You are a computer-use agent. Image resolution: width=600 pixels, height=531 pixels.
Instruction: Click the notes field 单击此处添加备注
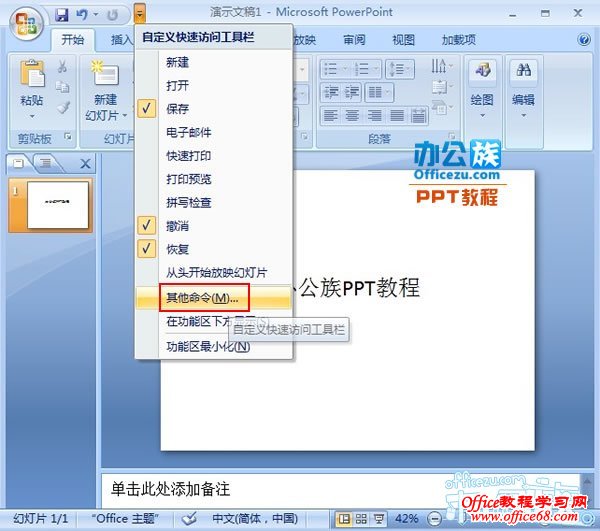coord(341,490)
